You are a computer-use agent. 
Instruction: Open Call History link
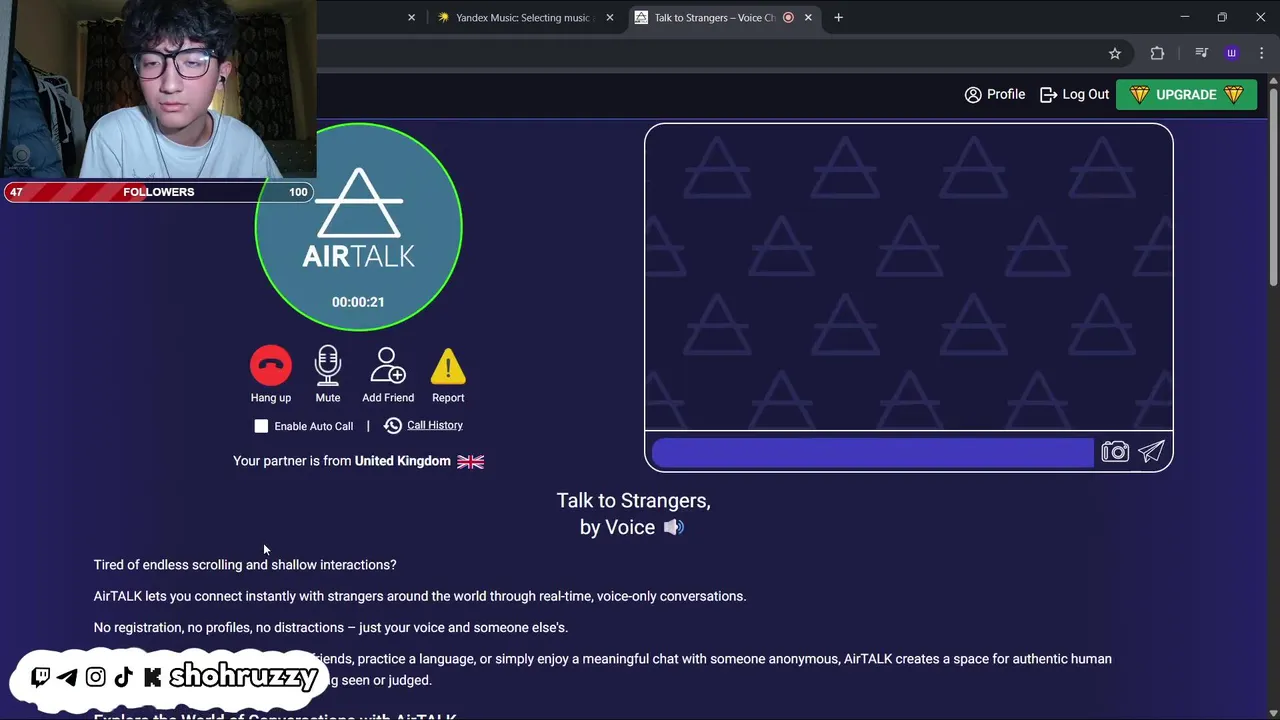(x=435, y=425)
